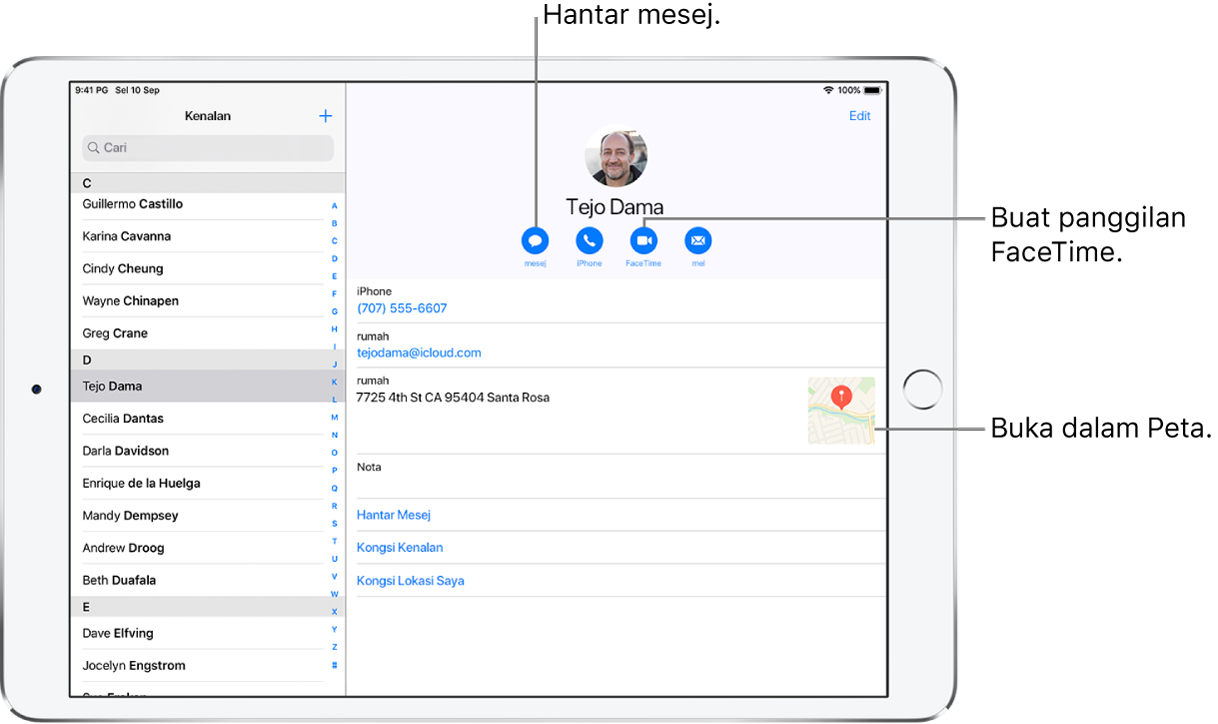Tap the Hantar Mesej link

pyautogui.click(x=394, y=515)
